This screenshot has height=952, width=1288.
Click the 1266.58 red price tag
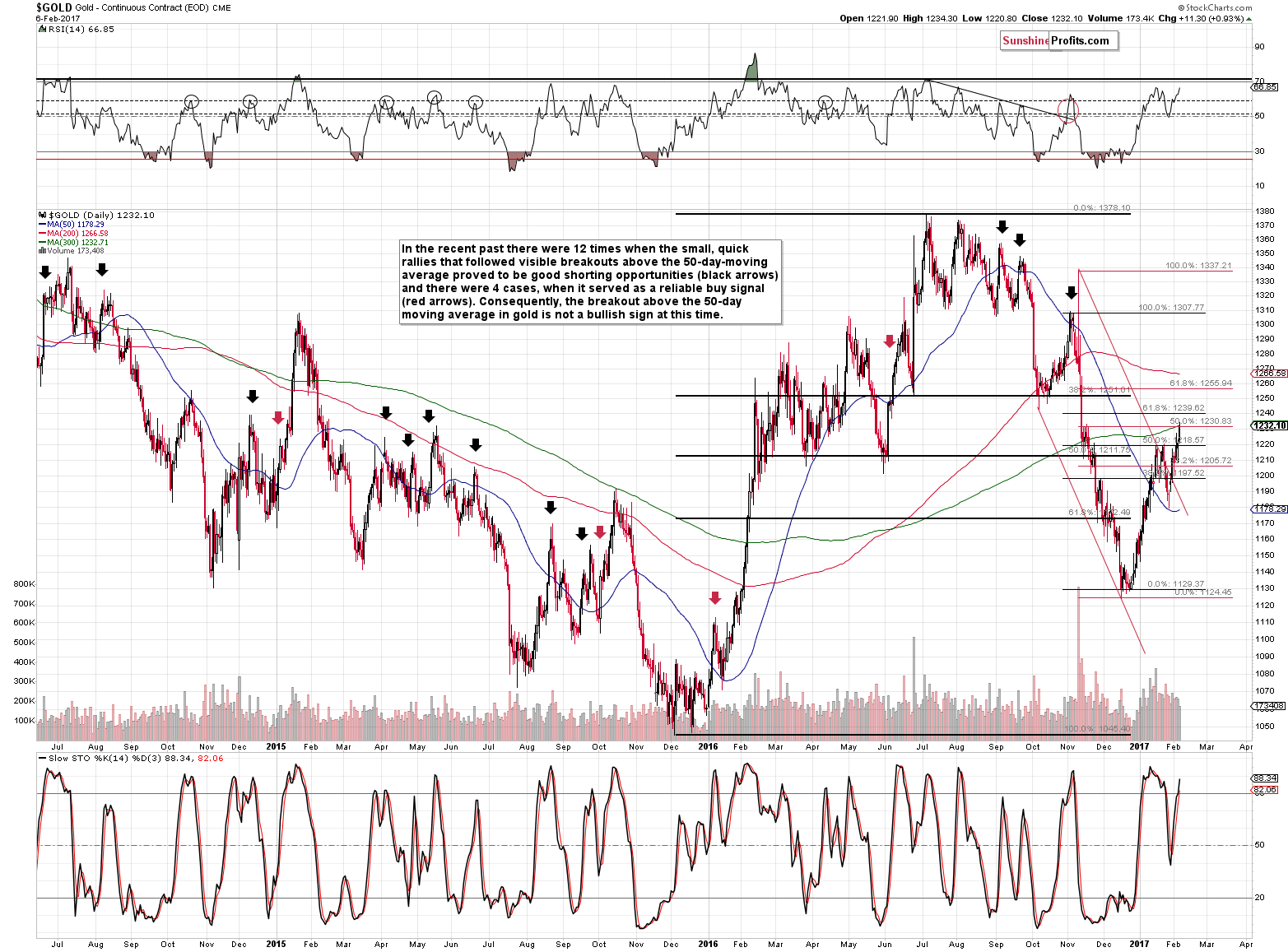pos(1268,374)
